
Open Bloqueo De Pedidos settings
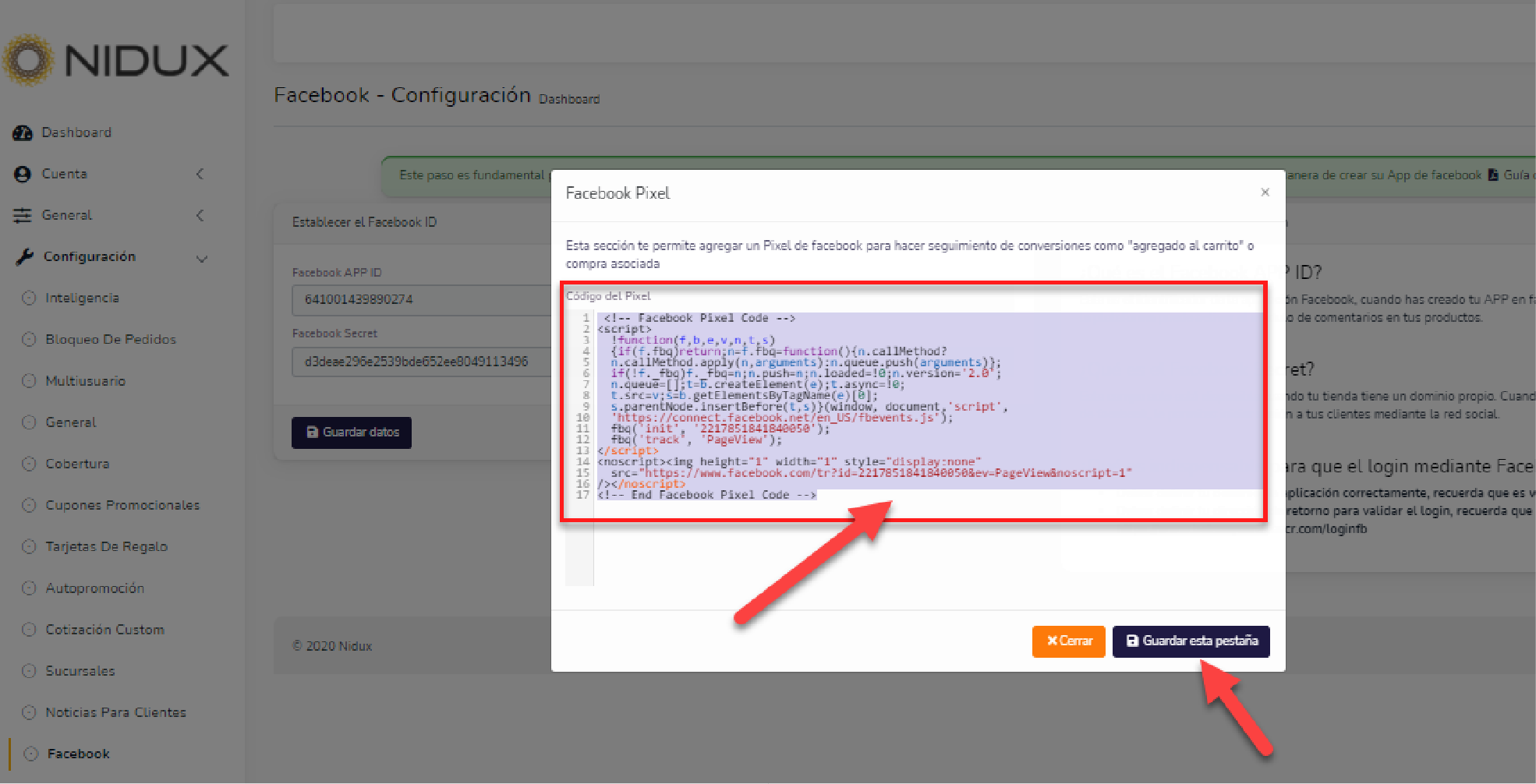pos(111,339)
